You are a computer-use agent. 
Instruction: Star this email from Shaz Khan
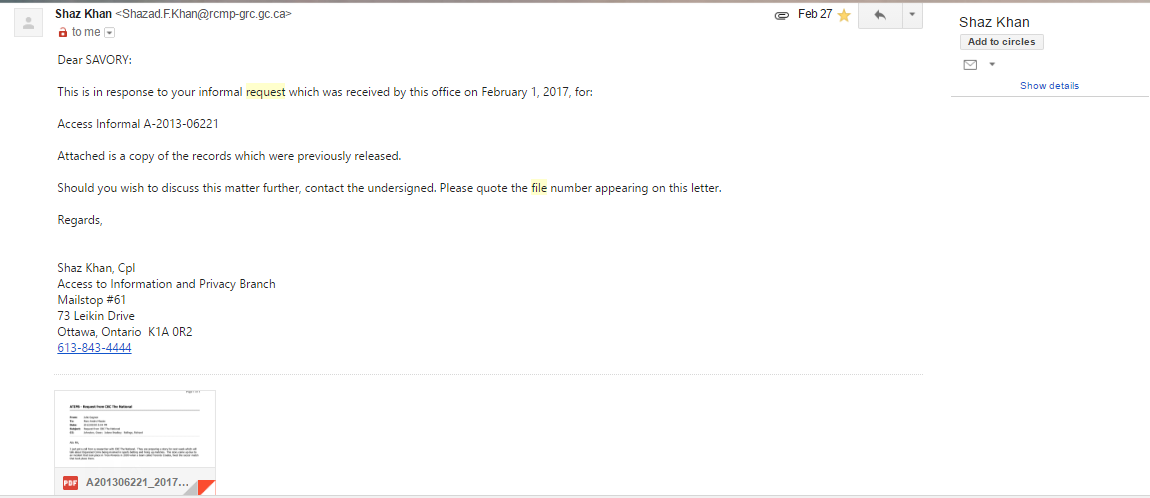844,15
